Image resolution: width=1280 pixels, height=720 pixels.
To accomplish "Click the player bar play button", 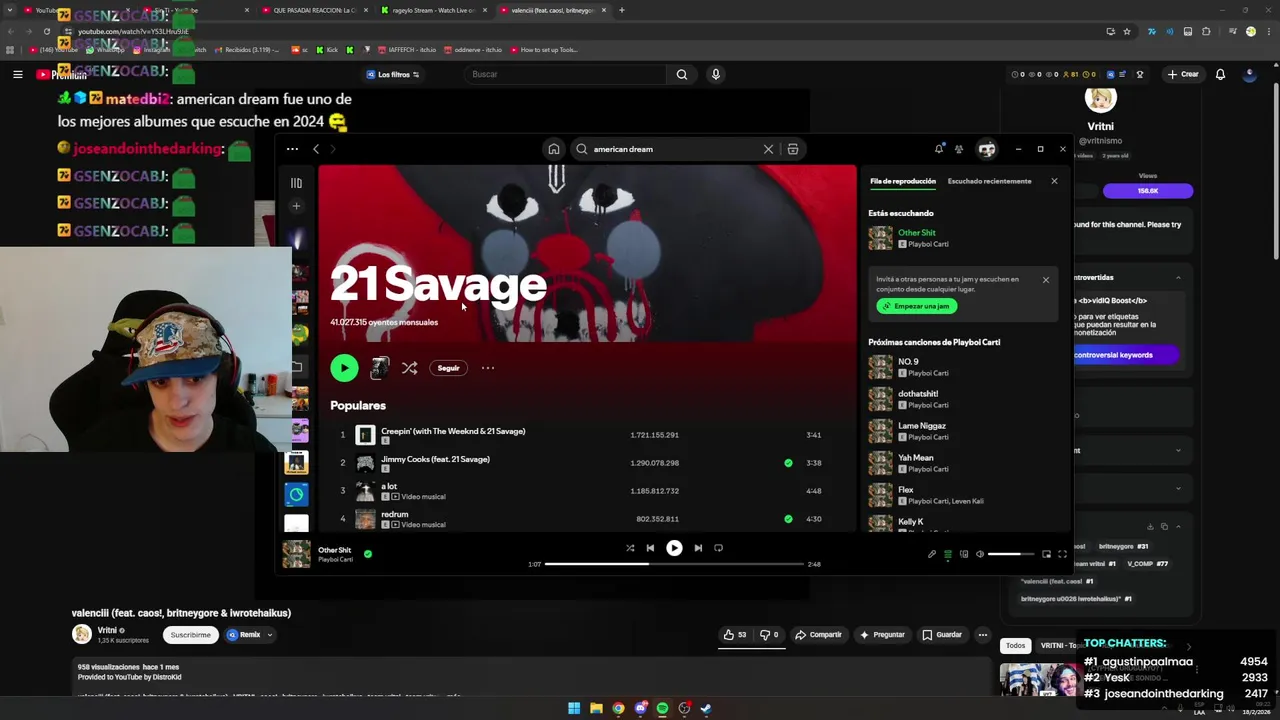I will coord(674,548).
